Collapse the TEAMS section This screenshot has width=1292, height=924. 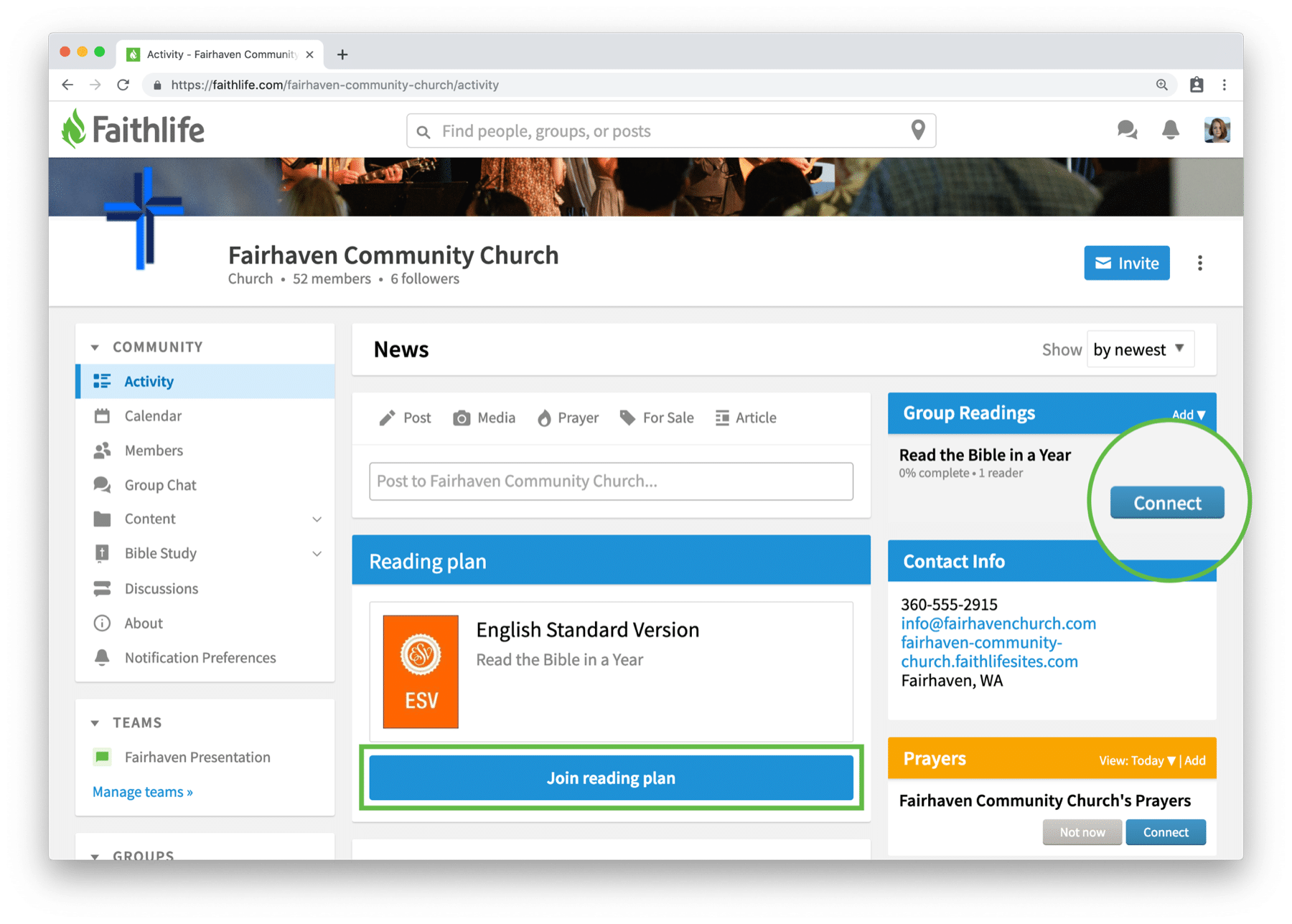[x=95, y=723]
